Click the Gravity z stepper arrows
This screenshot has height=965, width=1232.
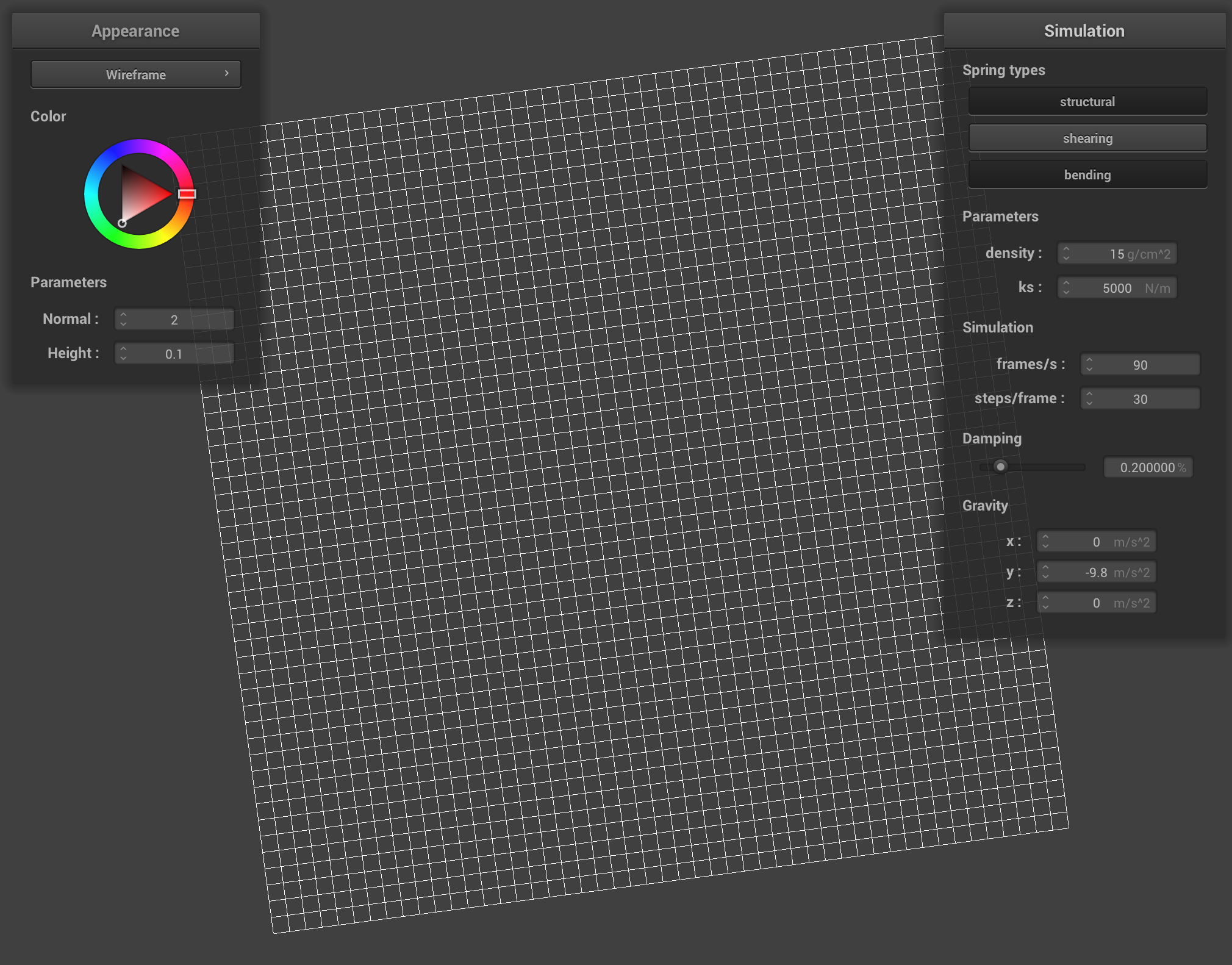pos(1045,602)
